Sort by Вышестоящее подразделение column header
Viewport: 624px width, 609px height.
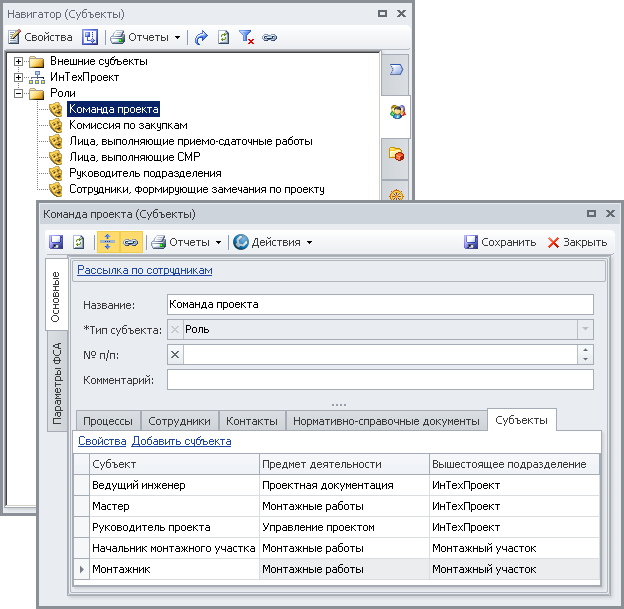(515, 464)
